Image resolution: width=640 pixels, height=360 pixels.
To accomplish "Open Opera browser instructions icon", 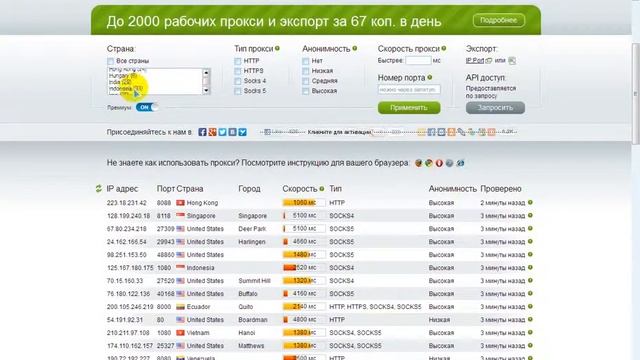I will 439,163.
